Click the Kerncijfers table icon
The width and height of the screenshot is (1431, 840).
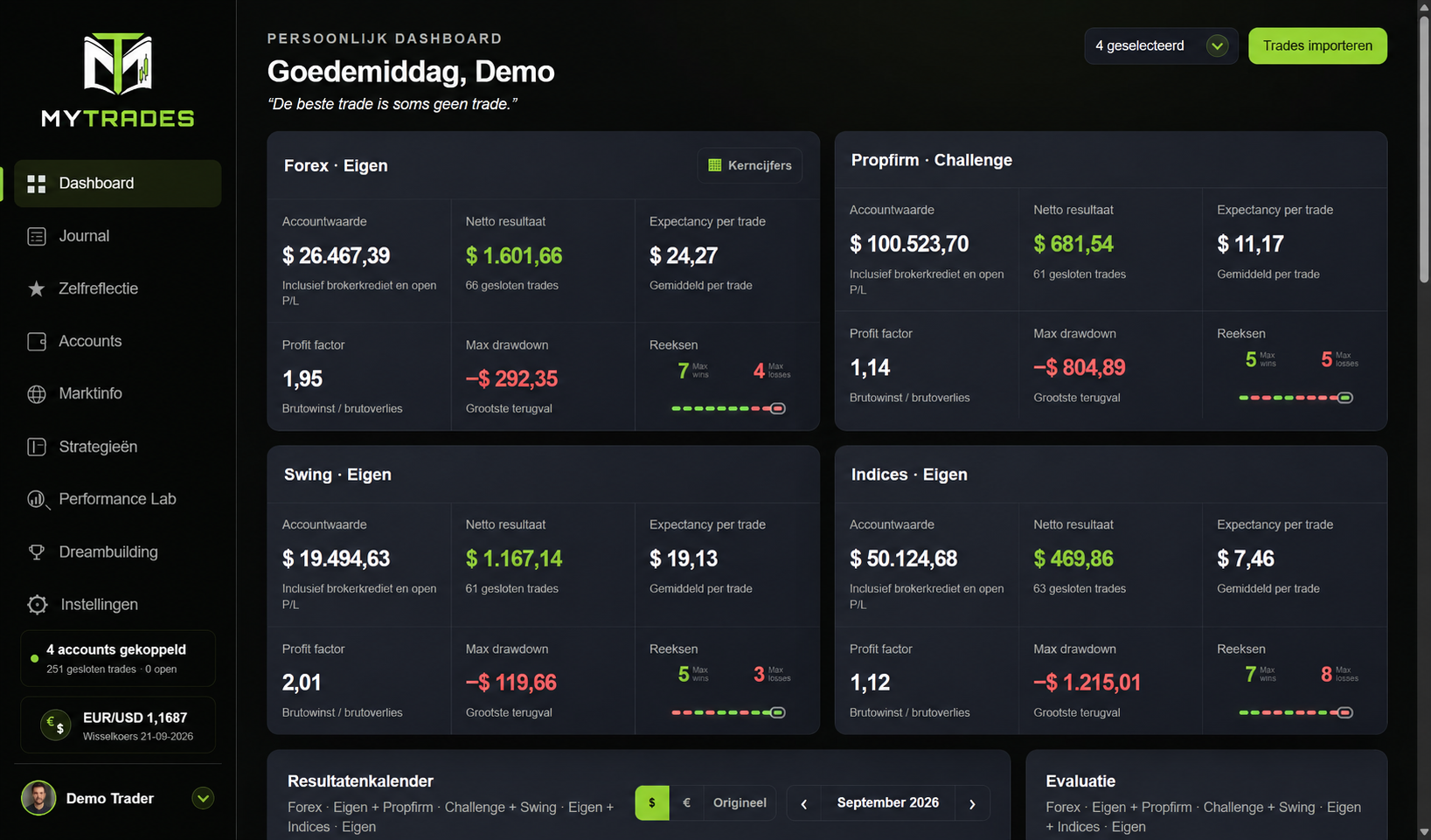(715, 165)
